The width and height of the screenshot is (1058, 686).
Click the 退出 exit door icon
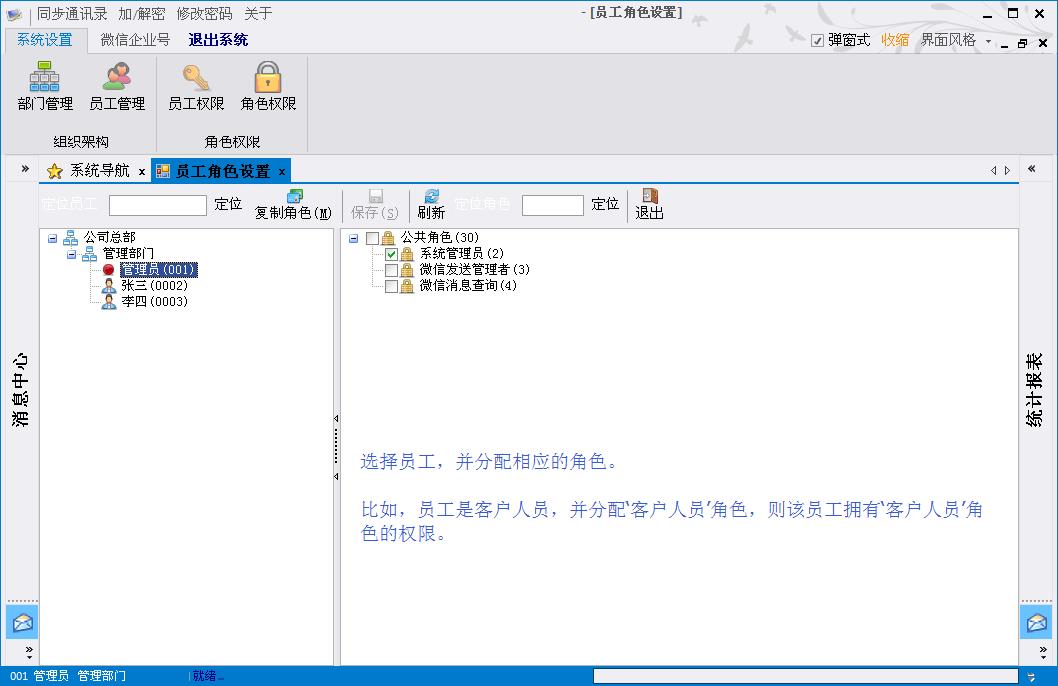[649, 197]
